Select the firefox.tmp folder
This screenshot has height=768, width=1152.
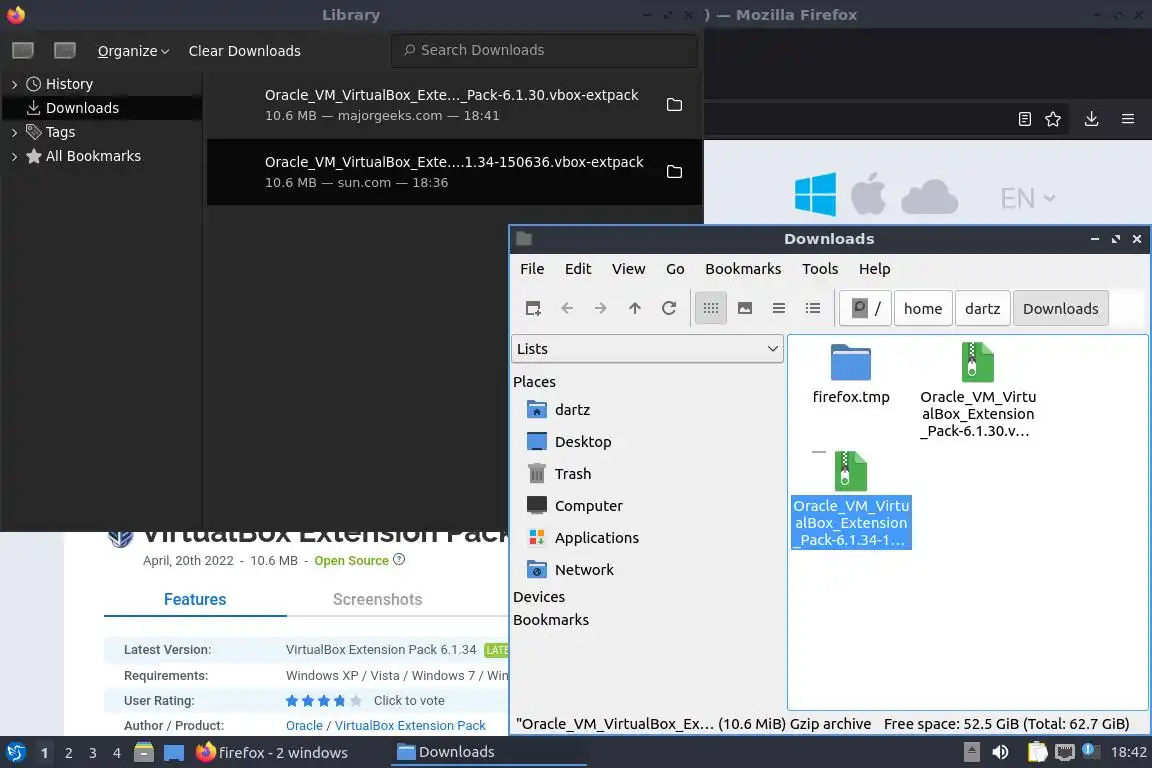[851, 375]
